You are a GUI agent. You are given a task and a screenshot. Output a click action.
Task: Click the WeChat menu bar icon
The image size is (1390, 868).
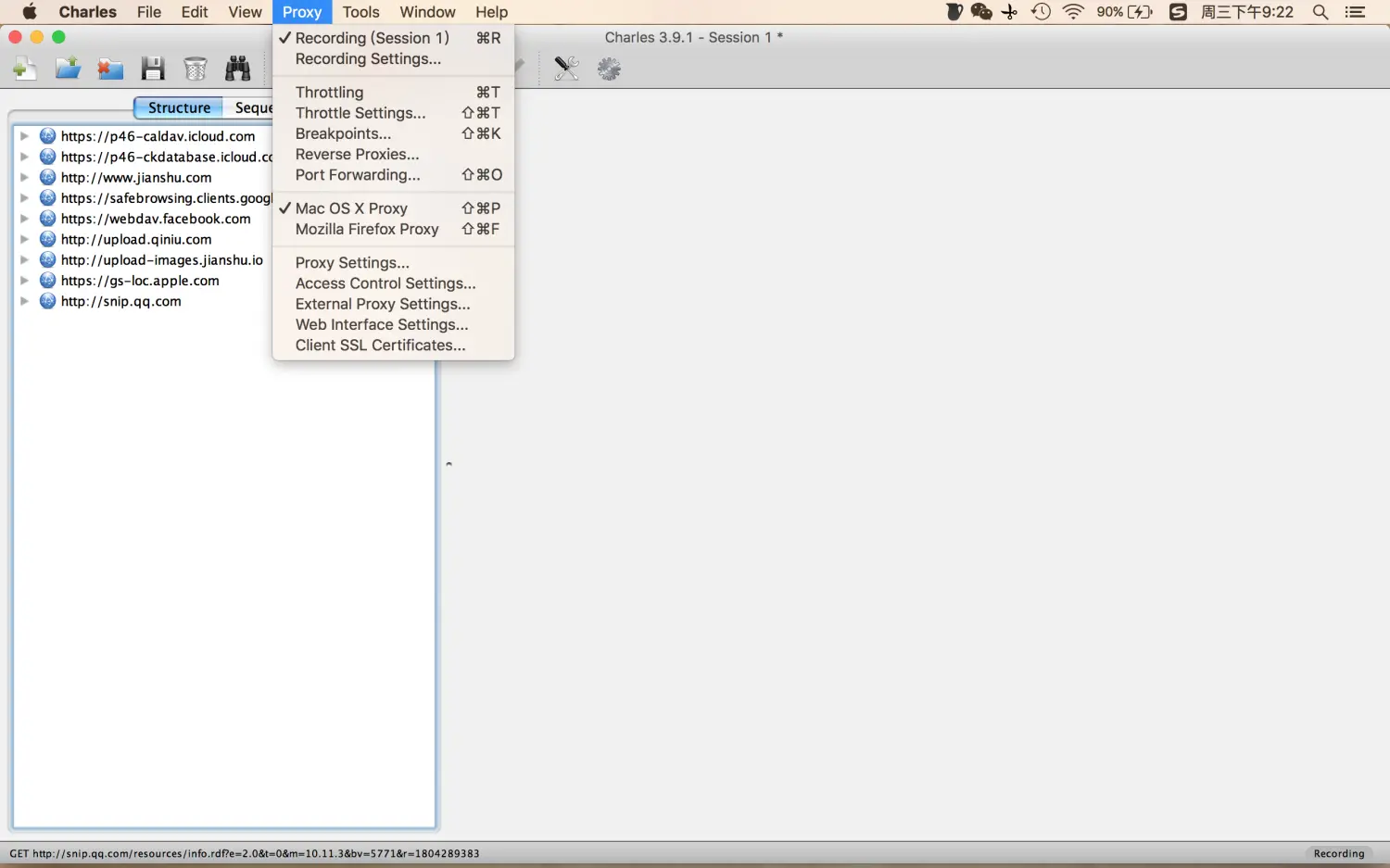(x=981, y=12)
